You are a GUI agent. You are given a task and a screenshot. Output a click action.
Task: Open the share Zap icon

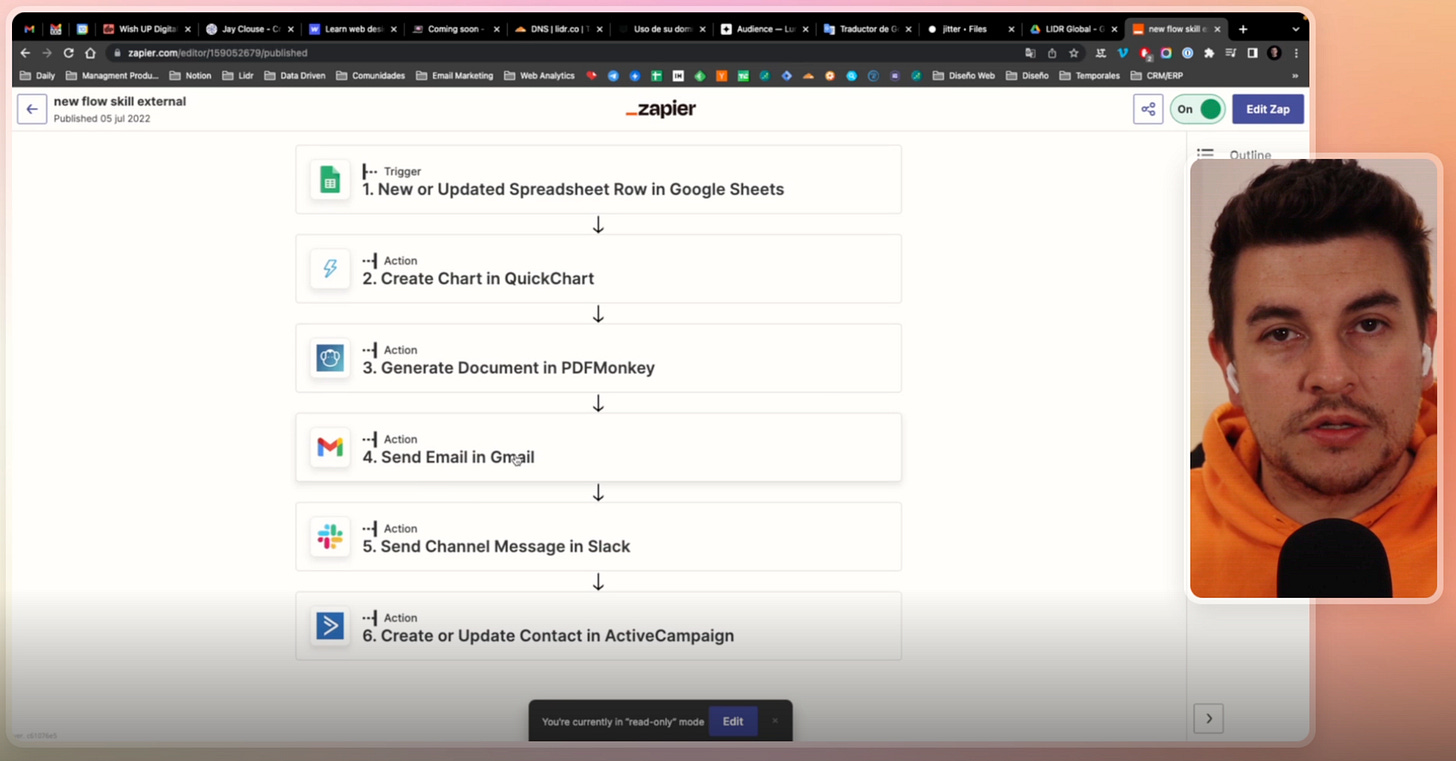point(1148,109)
